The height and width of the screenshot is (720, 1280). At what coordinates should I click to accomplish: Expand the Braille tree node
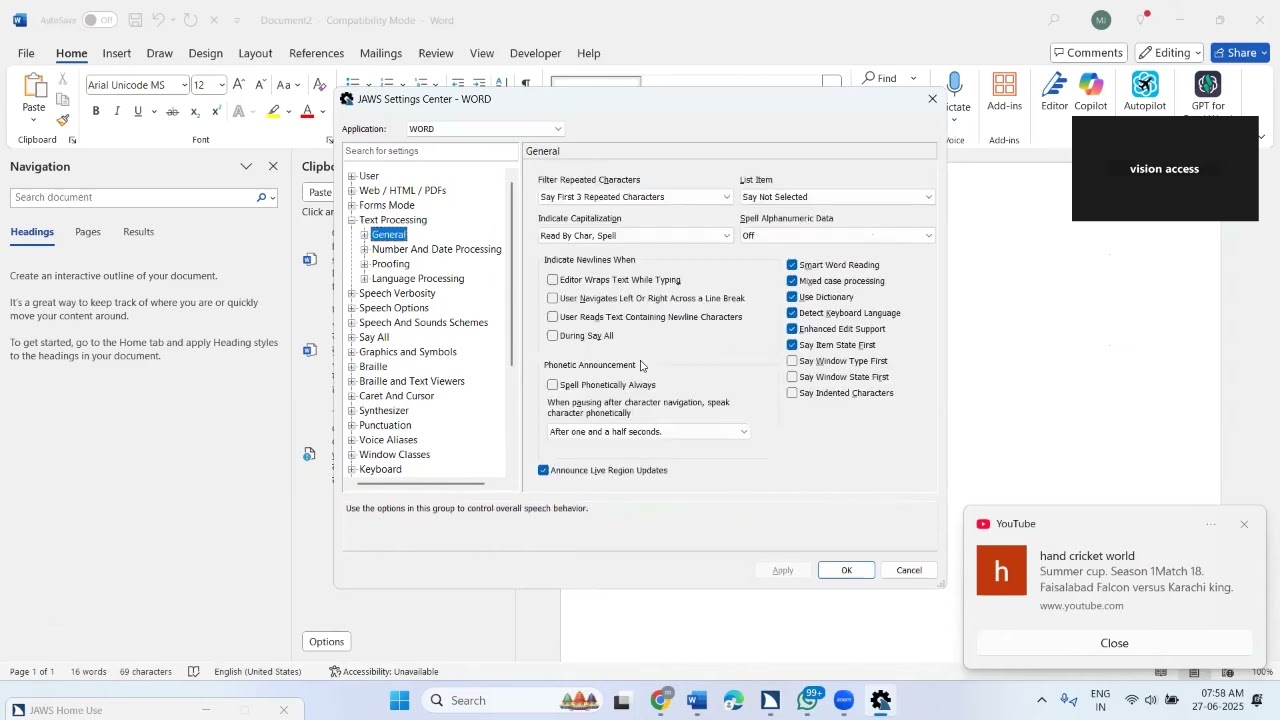352,367
